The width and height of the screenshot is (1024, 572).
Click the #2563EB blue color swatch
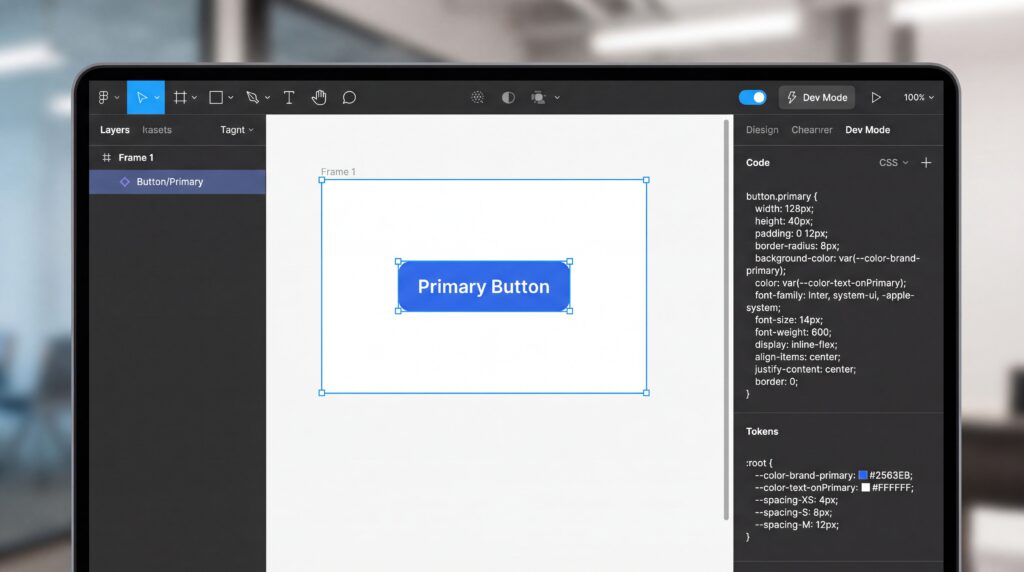pyautogui.click(x=863, y=475)
